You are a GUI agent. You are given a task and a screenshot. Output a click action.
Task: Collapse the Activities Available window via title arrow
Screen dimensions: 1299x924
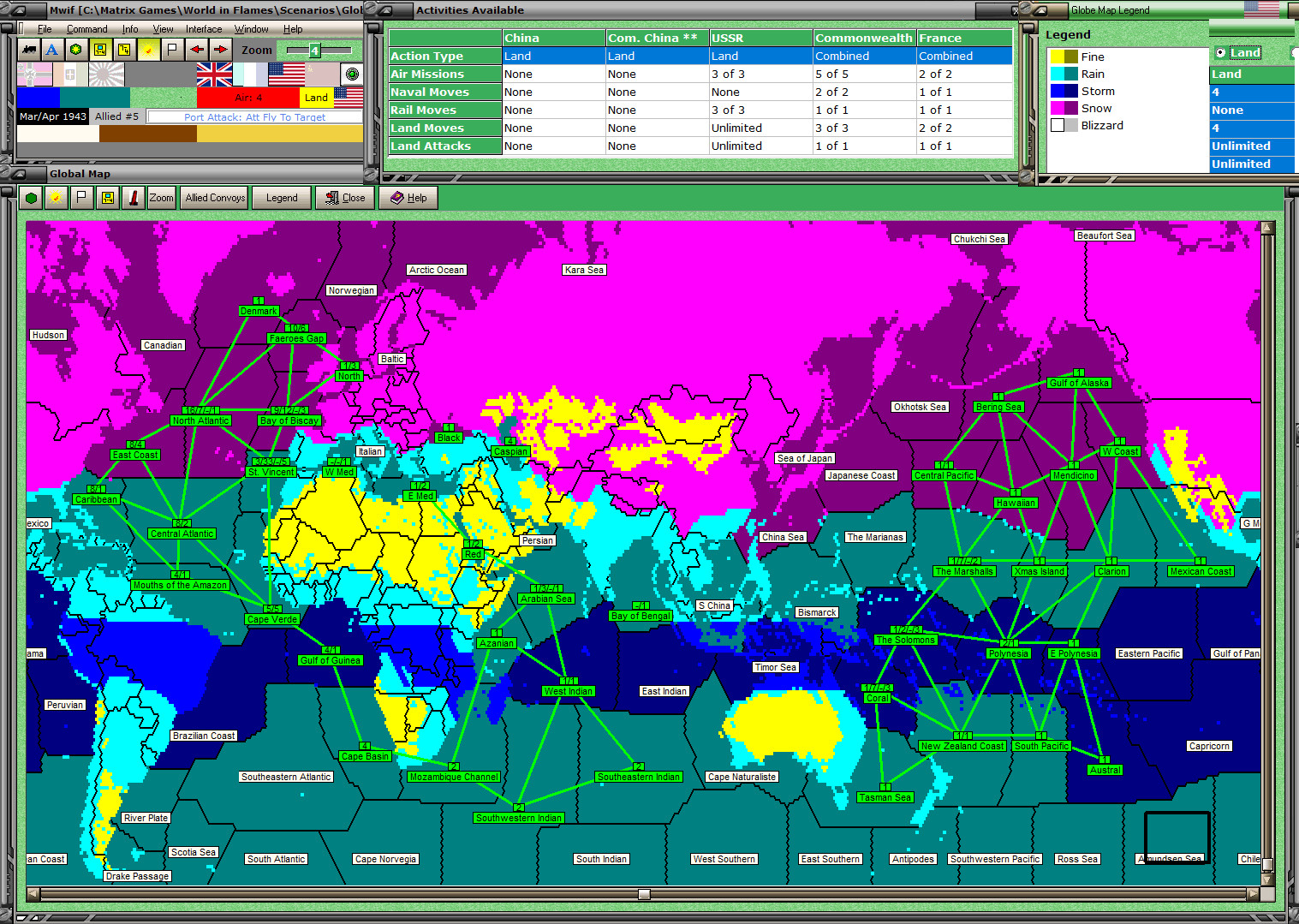(384, 10)
